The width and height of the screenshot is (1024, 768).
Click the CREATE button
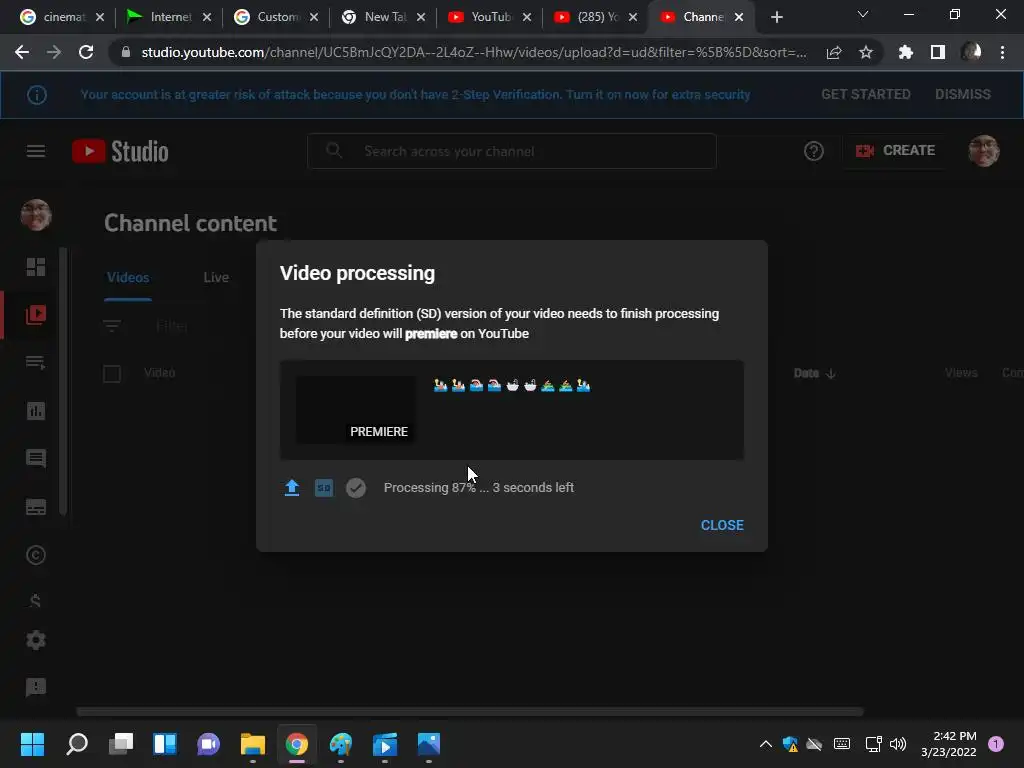[x=895, y=151]
